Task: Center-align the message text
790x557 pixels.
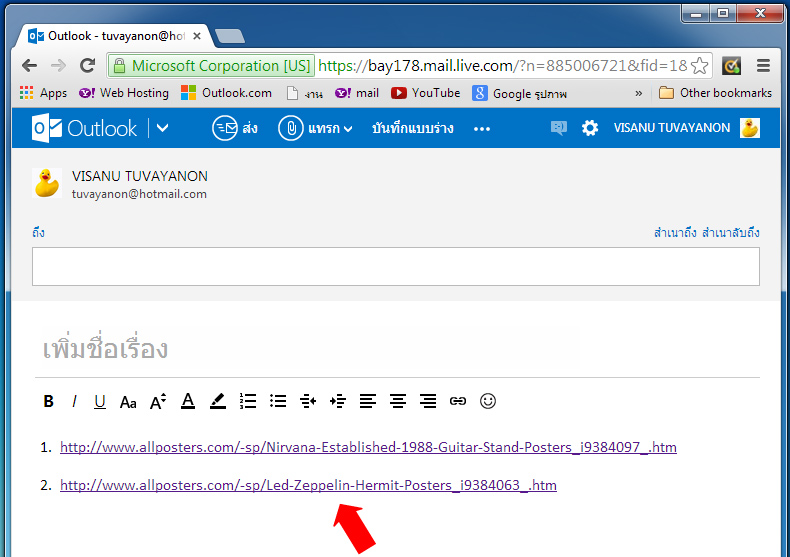Action: (398, 401)
